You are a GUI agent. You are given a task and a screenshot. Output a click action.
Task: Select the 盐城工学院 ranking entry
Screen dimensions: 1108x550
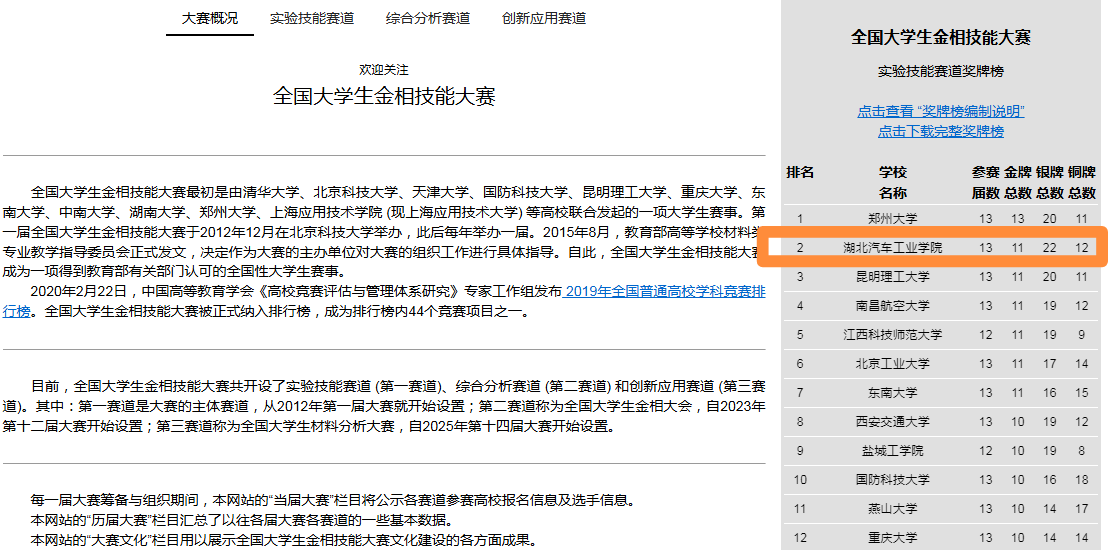tap(892, 451)
